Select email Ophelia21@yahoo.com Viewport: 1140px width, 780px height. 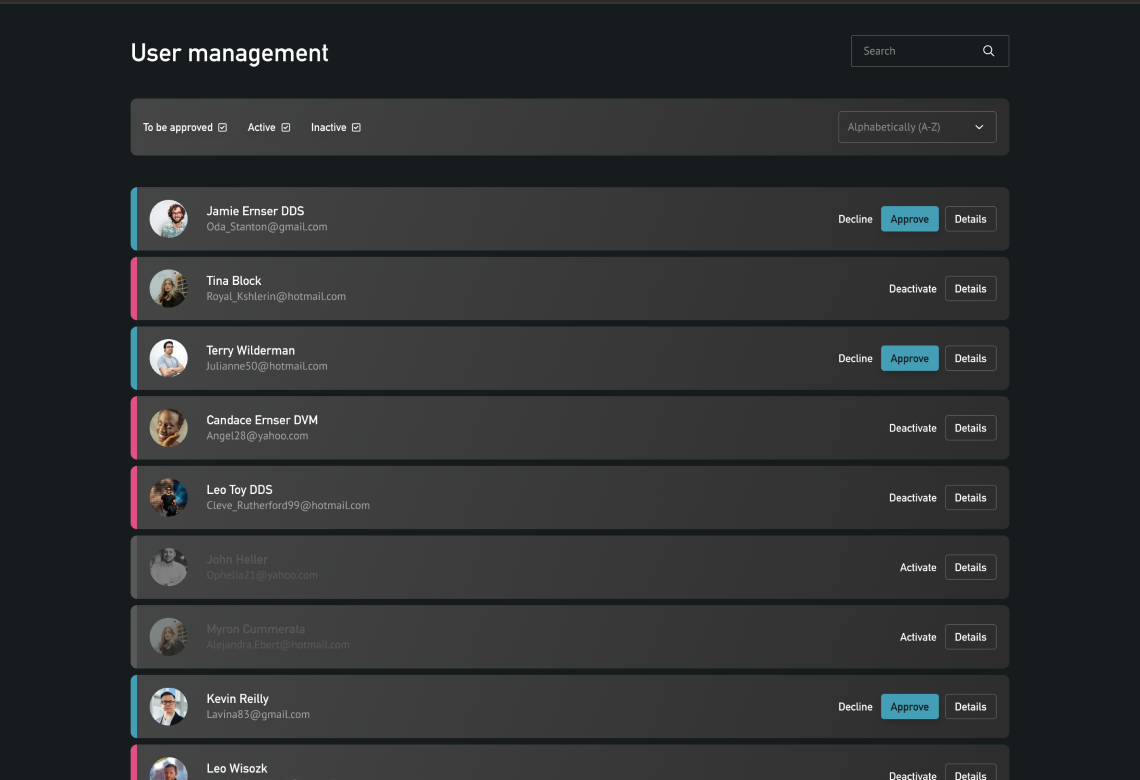(262, 575)
